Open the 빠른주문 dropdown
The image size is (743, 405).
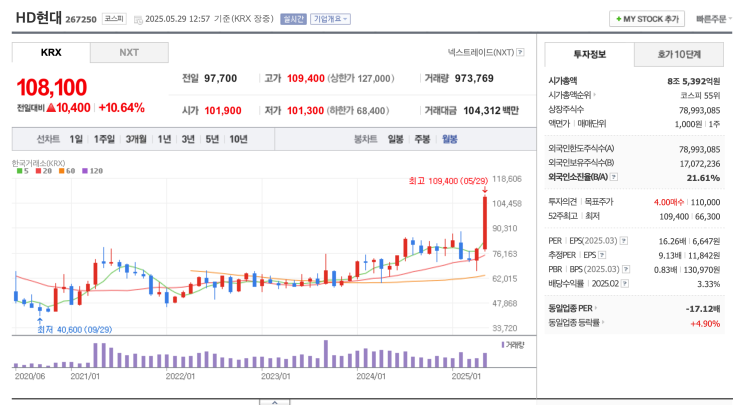[x=714, y=19]
